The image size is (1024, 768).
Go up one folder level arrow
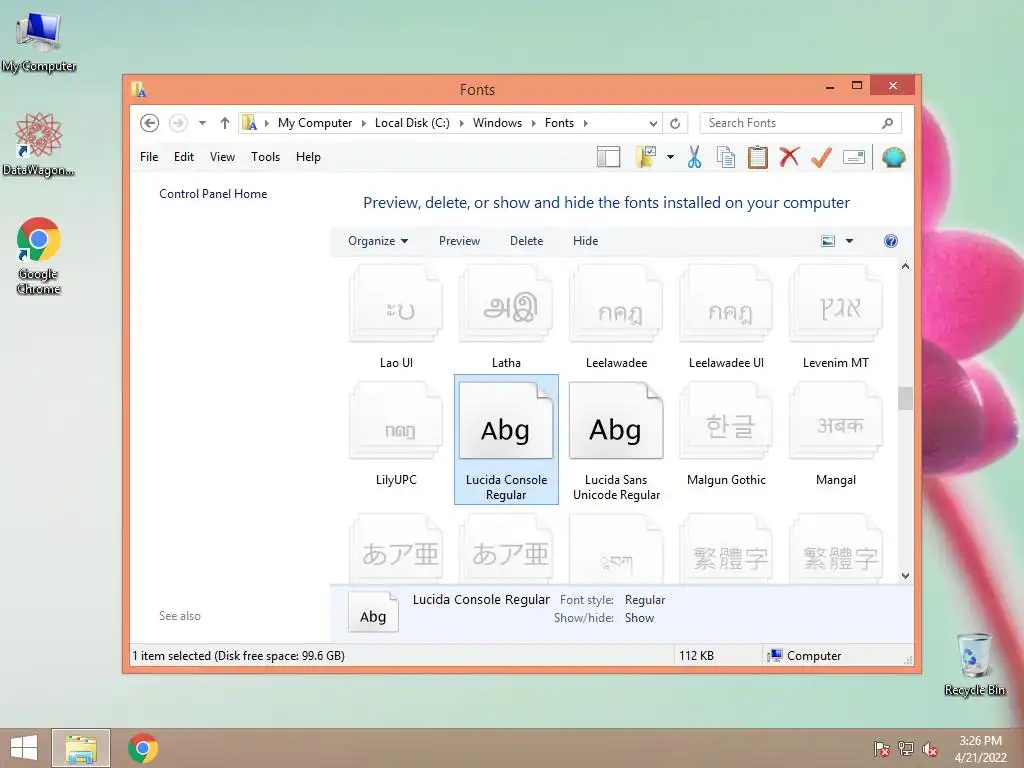tap(225, 123)
